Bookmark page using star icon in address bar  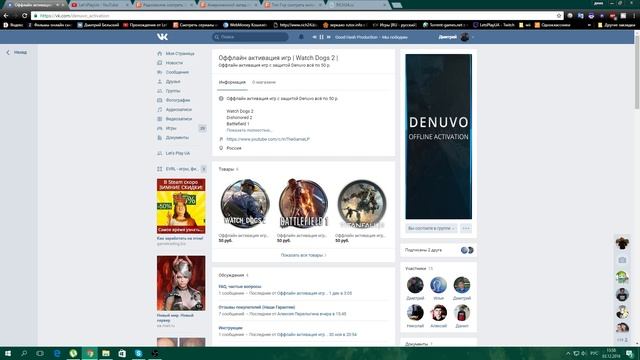coord(559,16)
